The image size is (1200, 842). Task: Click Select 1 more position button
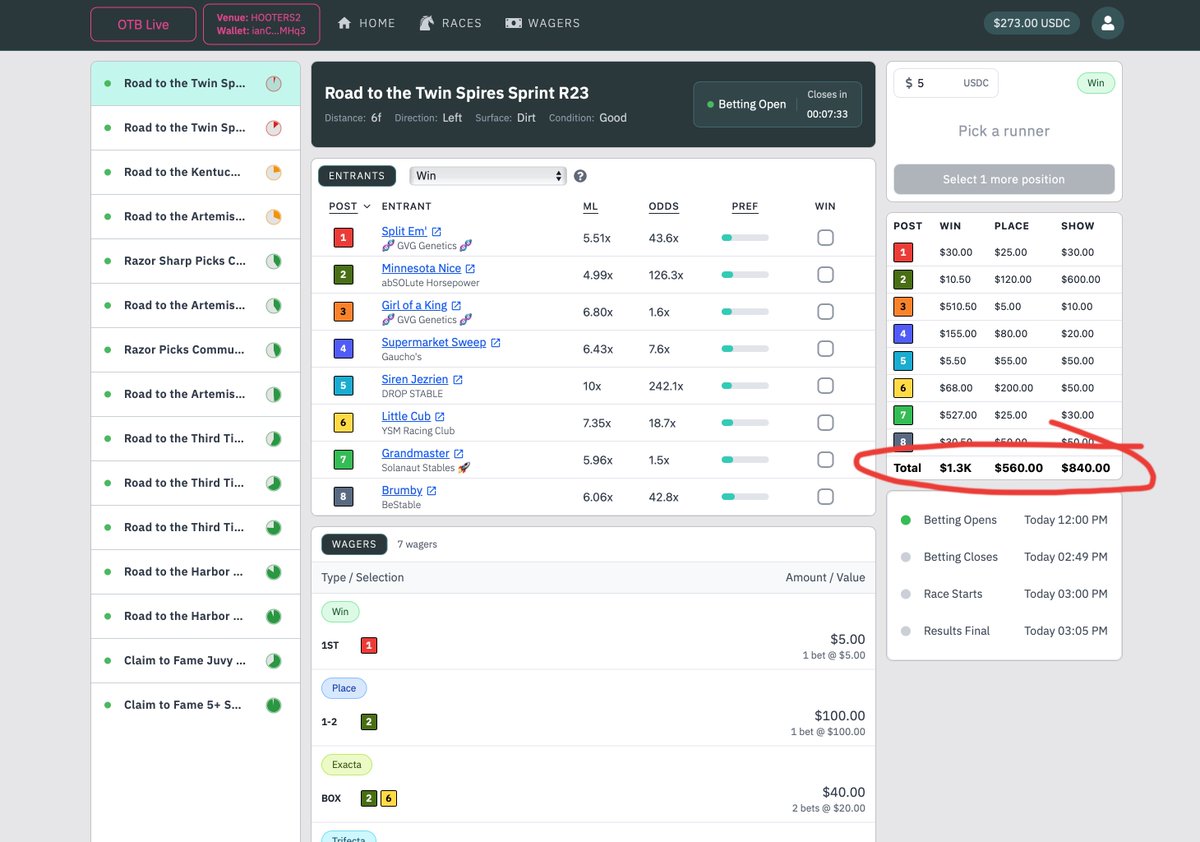click(1004, 179)
